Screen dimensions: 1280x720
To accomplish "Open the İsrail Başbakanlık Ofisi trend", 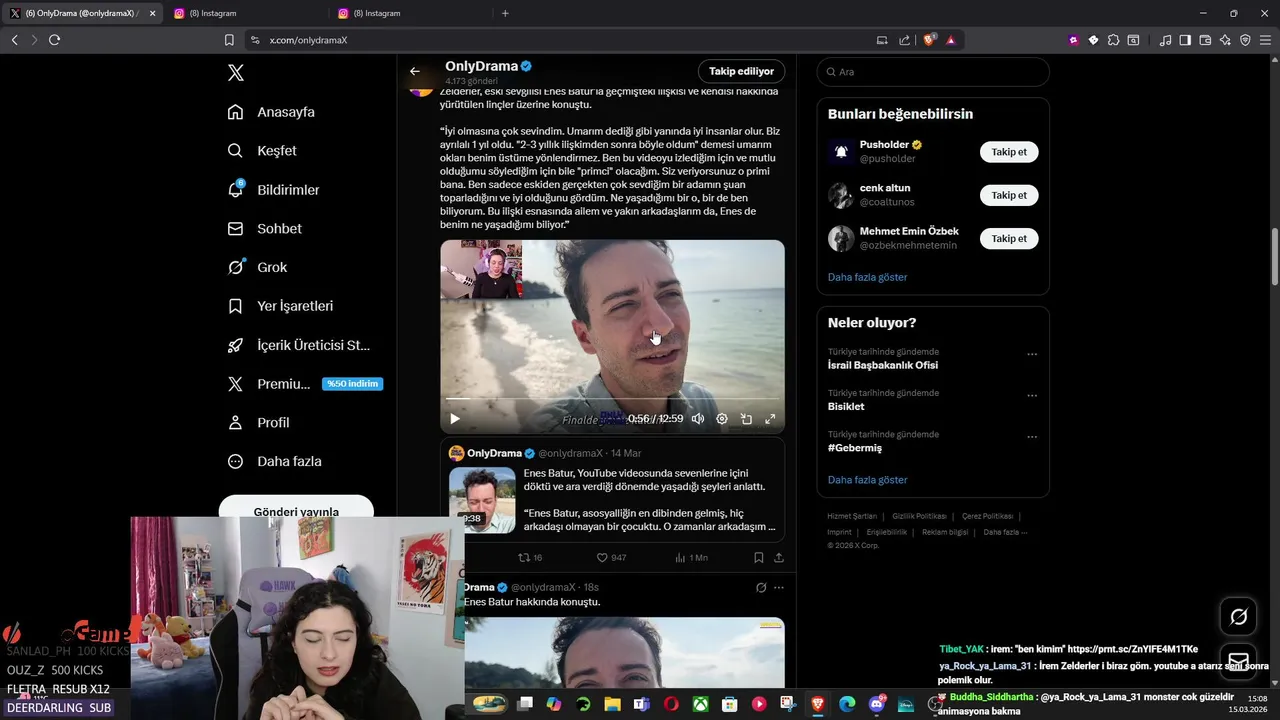I will (x=883, y=365).
